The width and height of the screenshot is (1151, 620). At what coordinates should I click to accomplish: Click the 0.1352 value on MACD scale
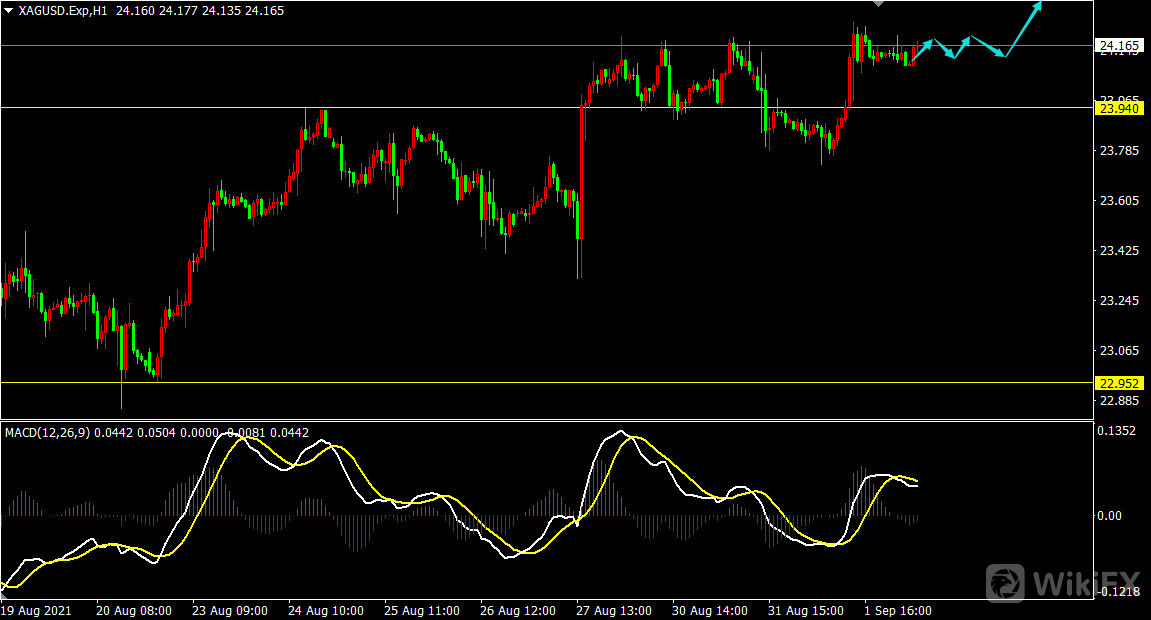pyautogui.click(x=1118, y=432)
